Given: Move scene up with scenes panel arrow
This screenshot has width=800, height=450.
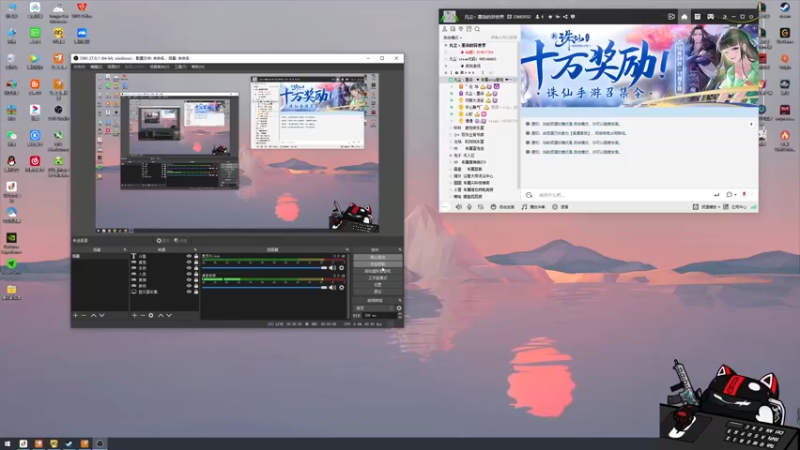Looking at the screenshot, I should pos(93,315).
